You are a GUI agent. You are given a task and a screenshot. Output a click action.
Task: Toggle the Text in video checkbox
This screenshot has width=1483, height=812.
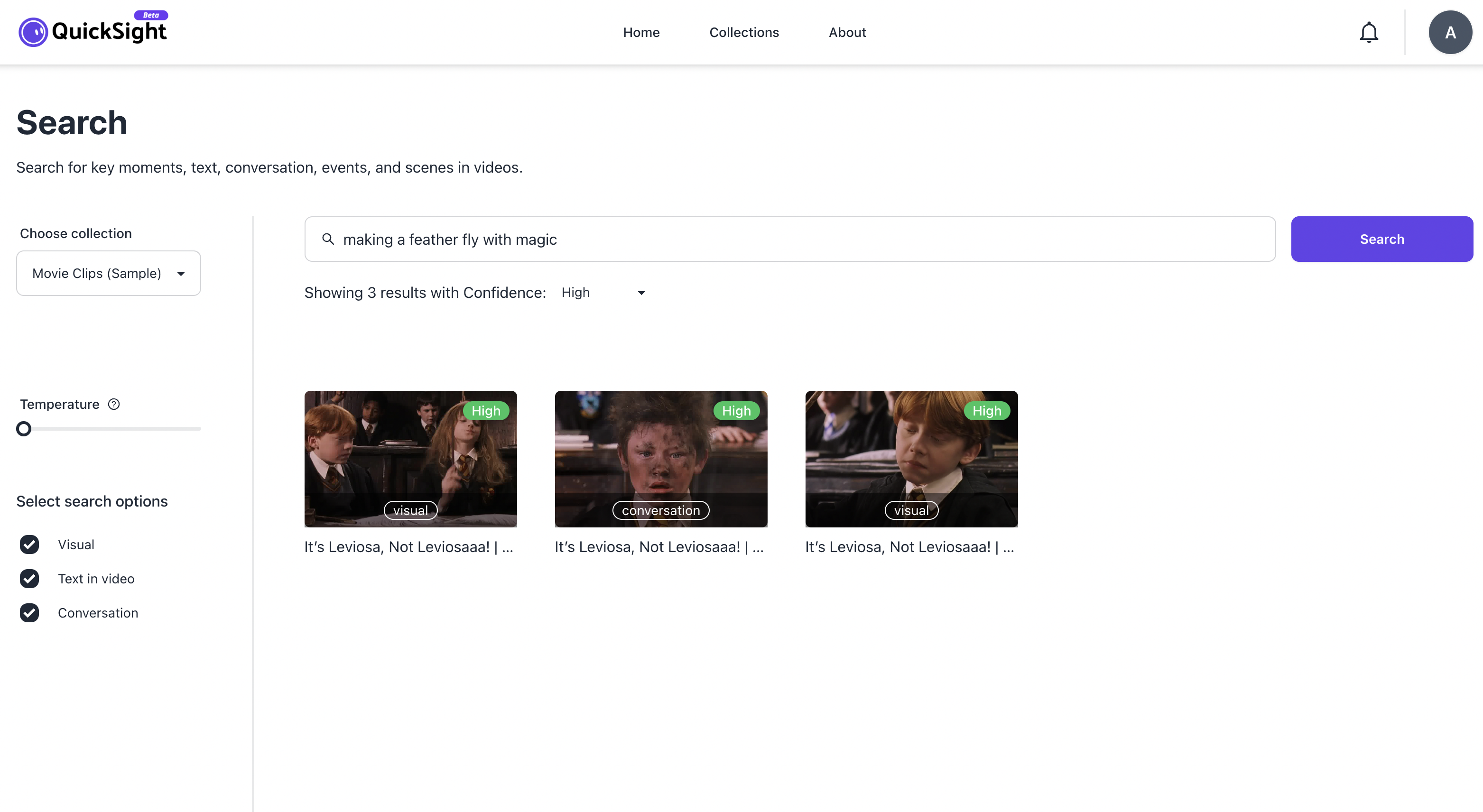pos(29,578)
